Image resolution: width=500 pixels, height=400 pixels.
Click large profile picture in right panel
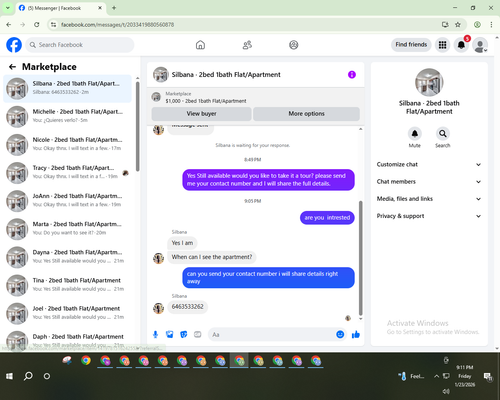429,82
